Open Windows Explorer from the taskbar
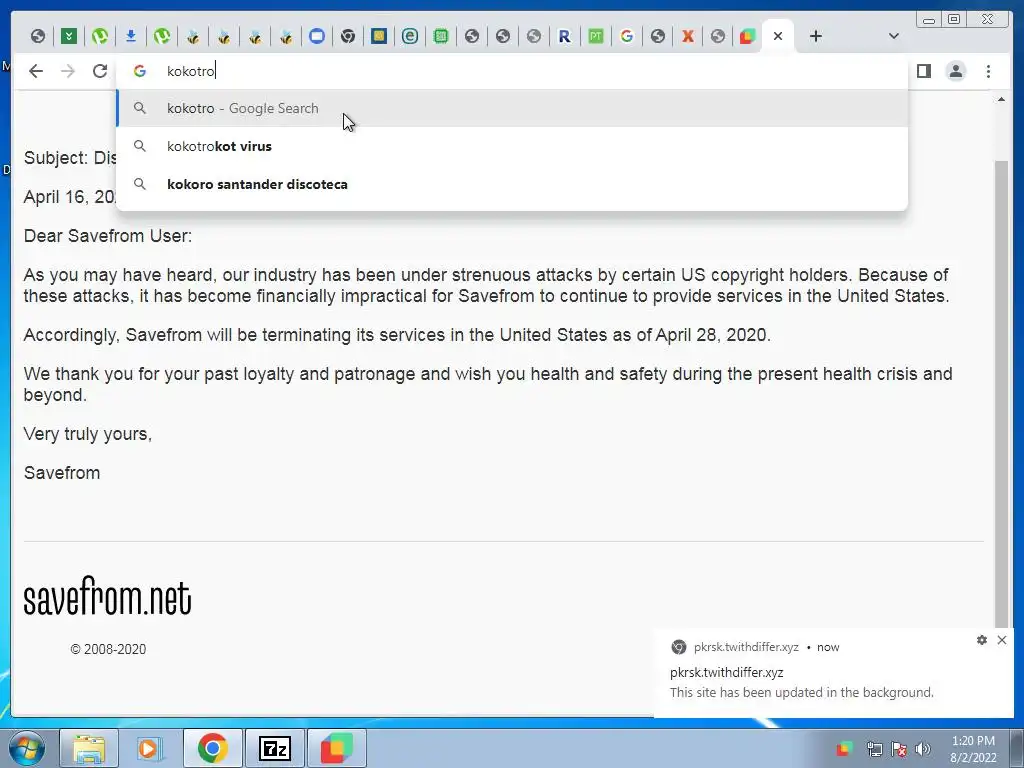Screen dimensions: 1024x768 89,748
